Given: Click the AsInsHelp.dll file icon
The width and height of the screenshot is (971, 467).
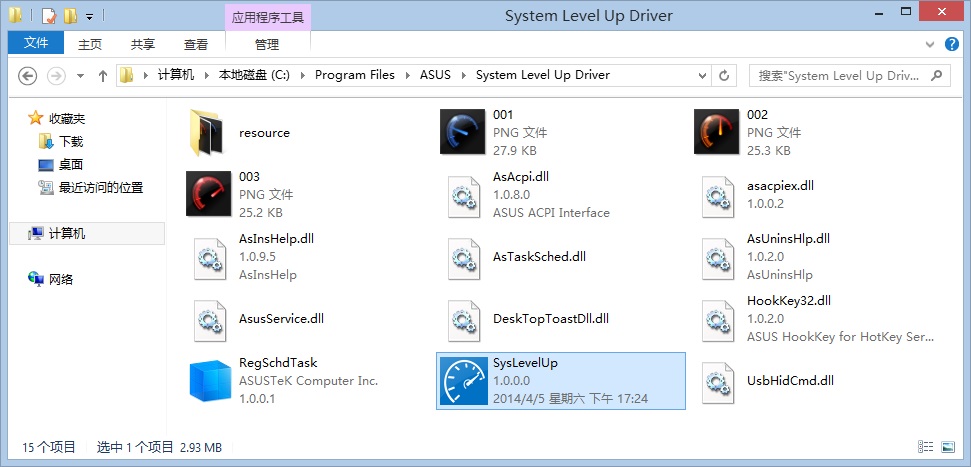Looking at the screenshot, I should point(210,259).
